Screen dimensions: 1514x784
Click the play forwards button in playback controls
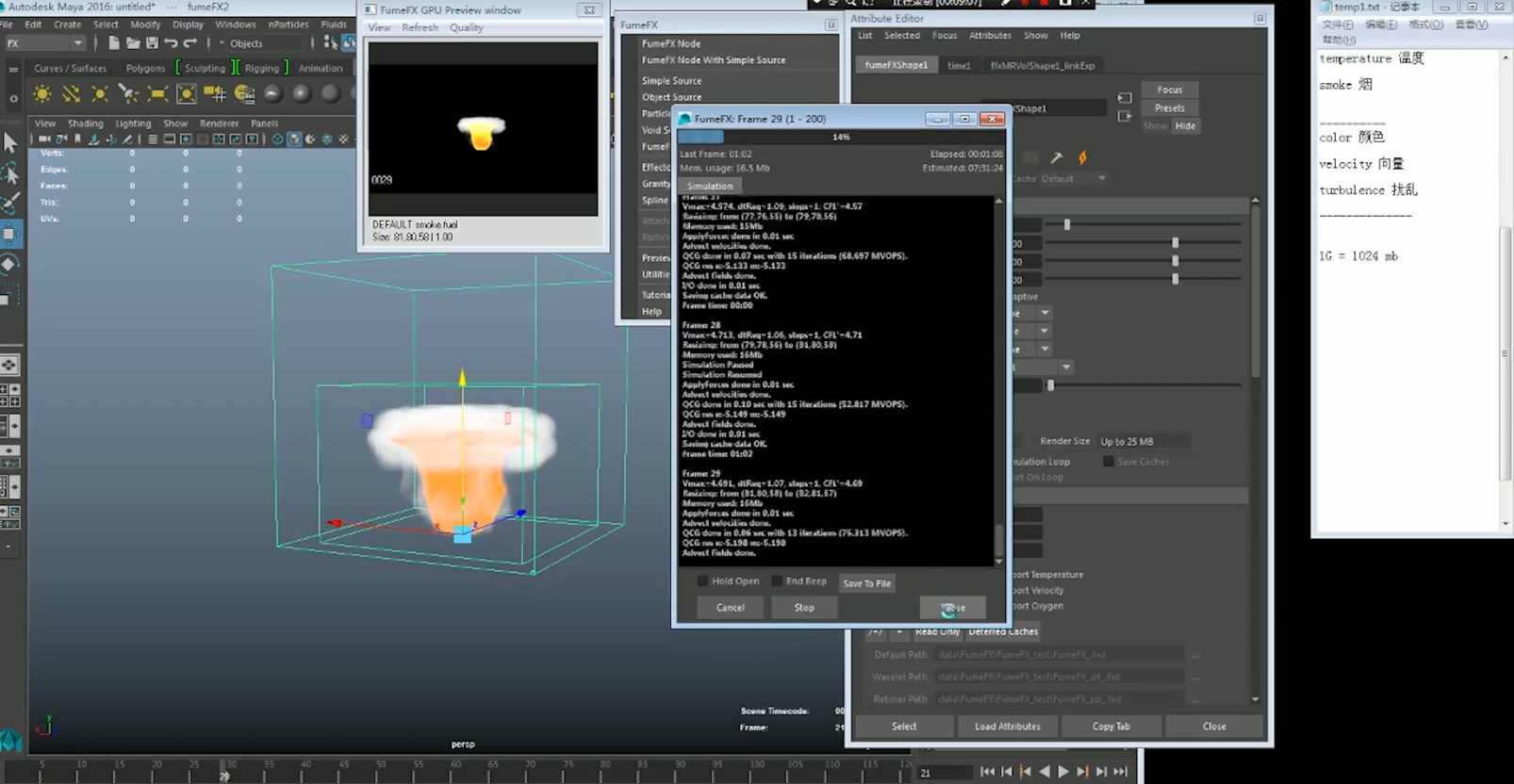coord(1063,772)
